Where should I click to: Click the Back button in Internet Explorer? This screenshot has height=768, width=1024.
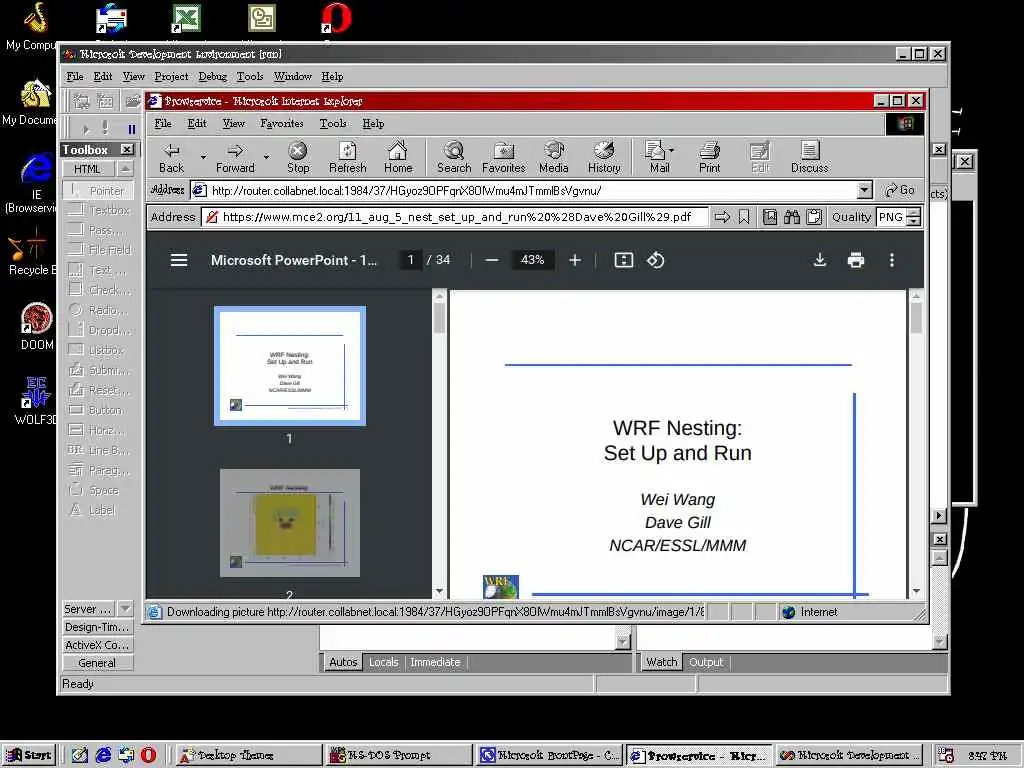[x=172, y=158]
